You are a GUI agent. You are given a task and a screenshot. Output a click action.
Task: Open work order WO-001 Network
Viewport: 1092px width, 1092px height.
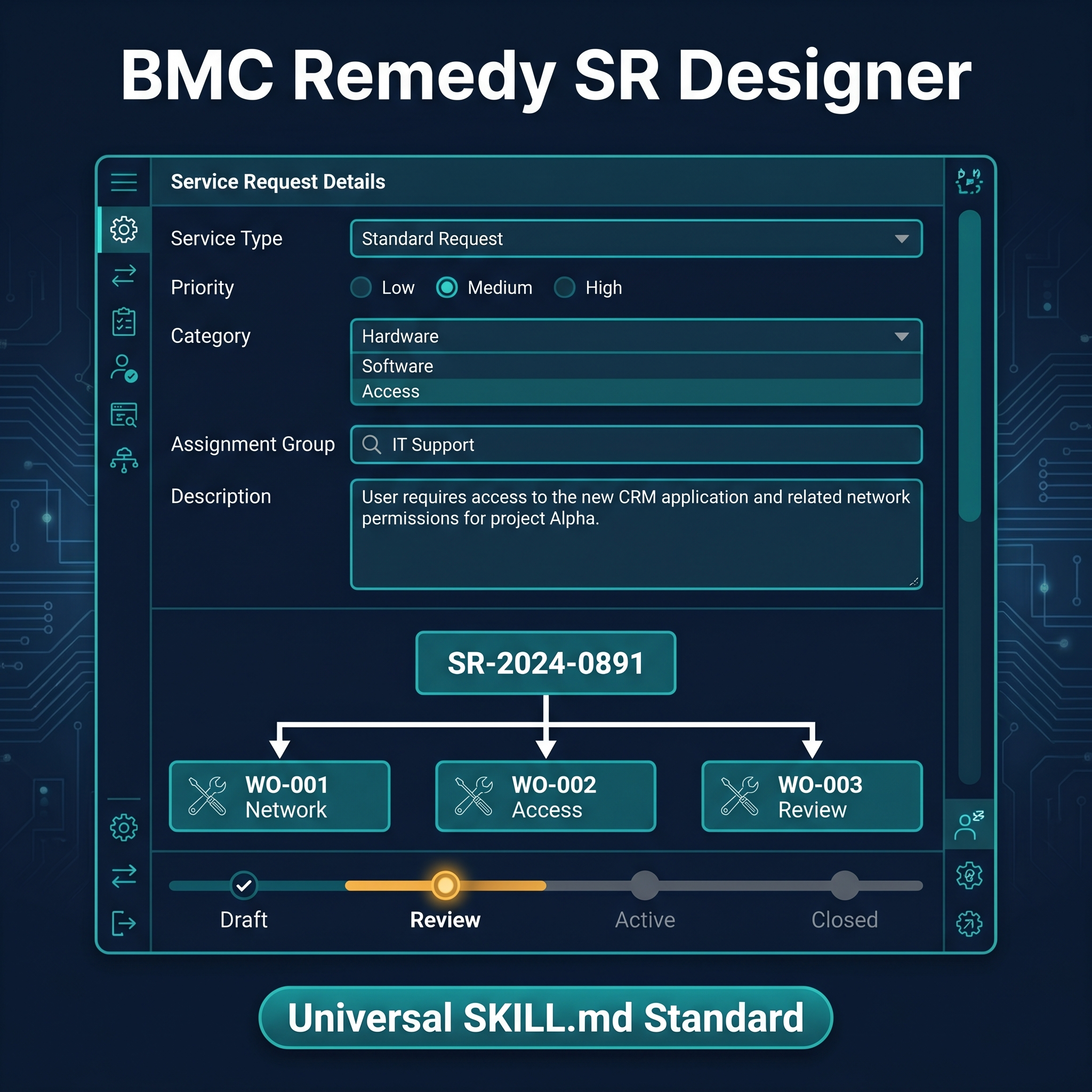coord(280,796)
